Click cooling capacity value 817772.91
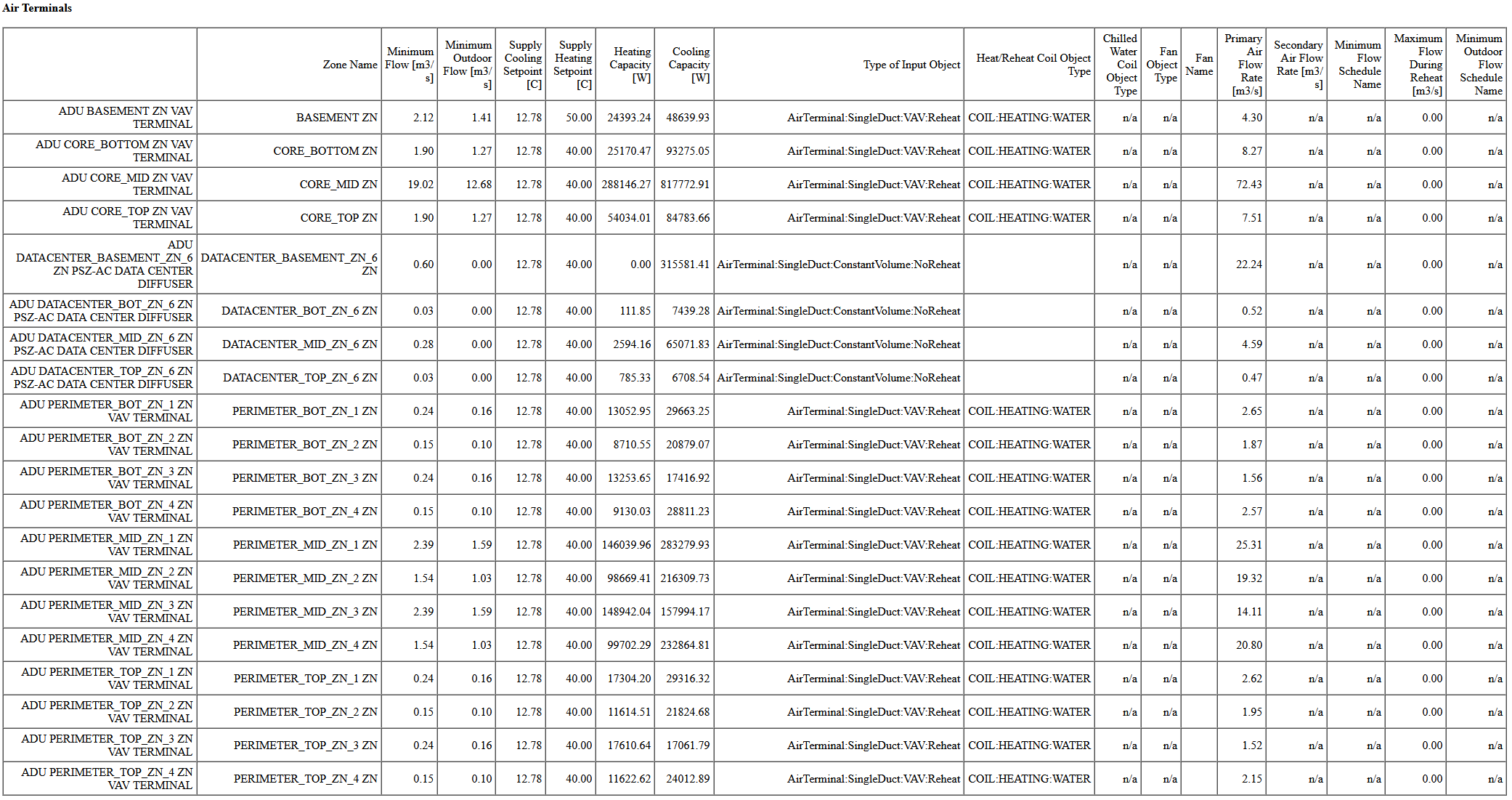The image size is (1512, 800). click(685, 185)
